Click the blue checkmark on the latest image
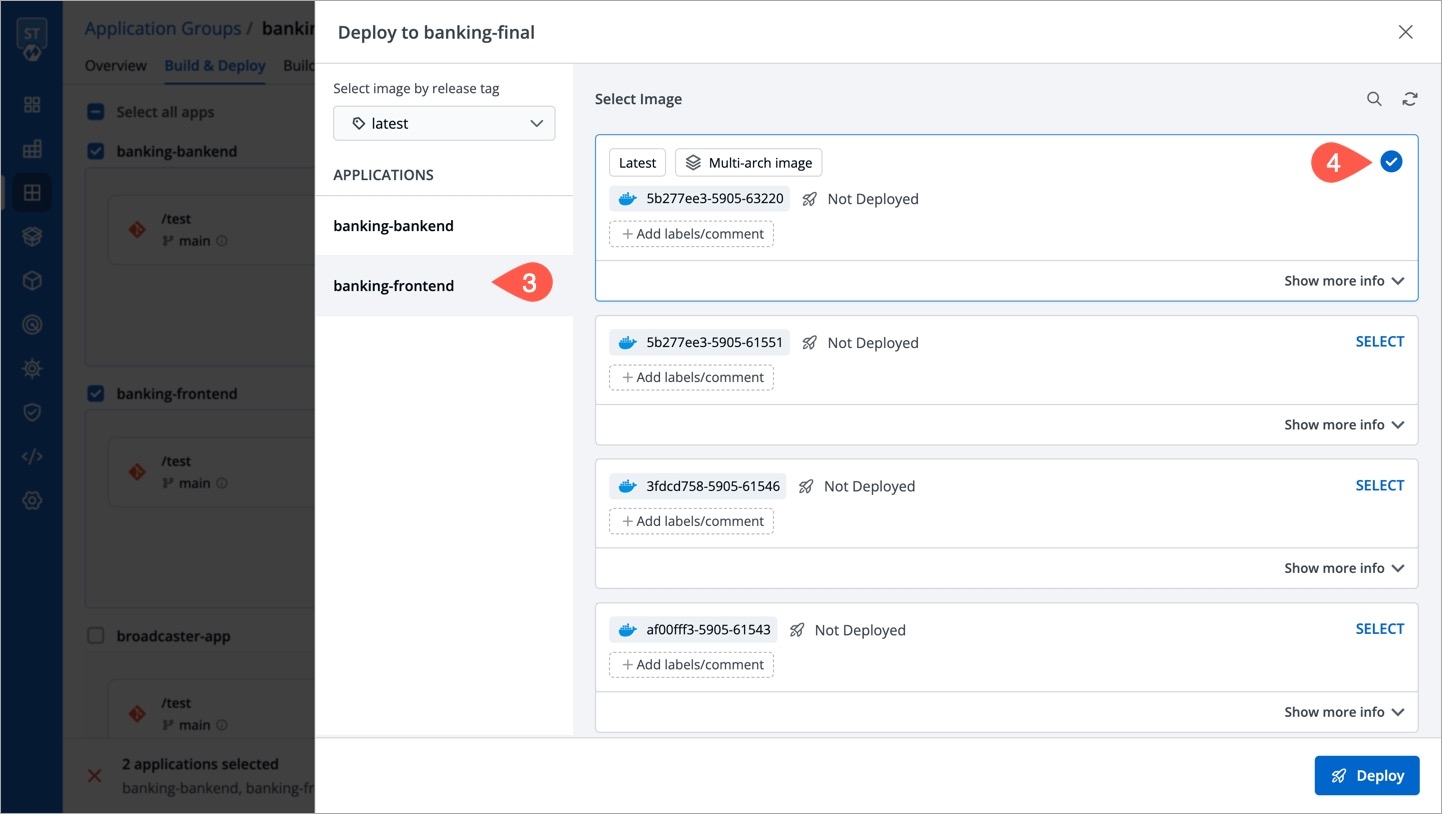Screen dimensions: 1442x814 [1391, 162]
